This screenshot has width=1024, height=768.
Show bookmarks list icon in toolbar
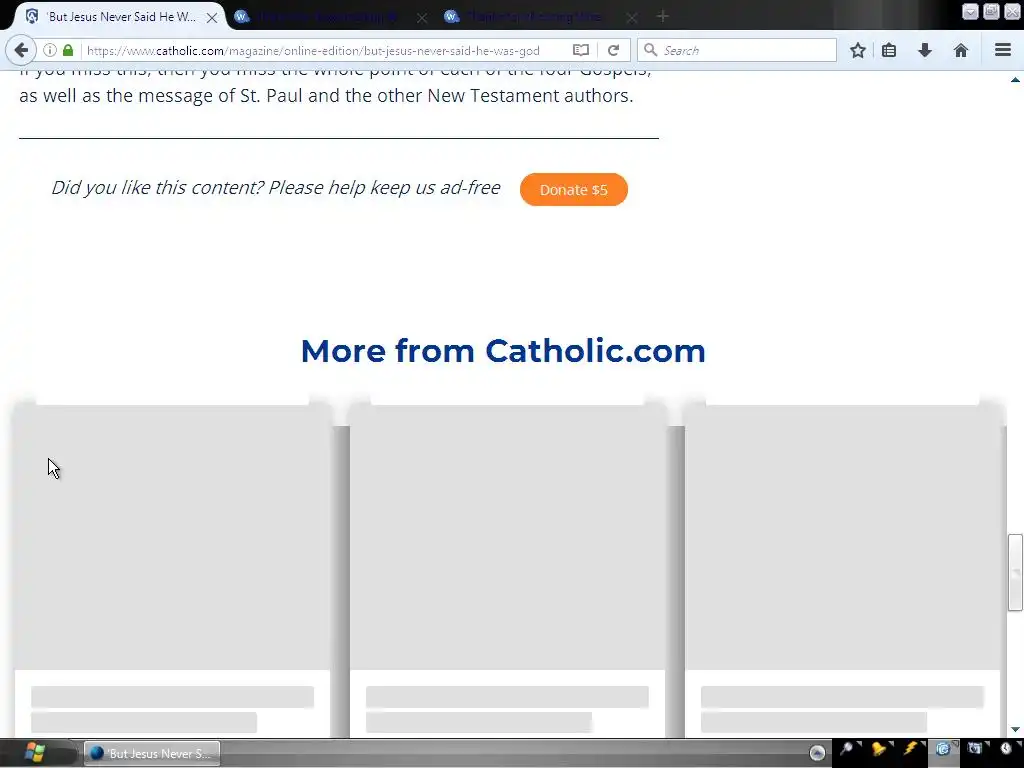point(889,50)
